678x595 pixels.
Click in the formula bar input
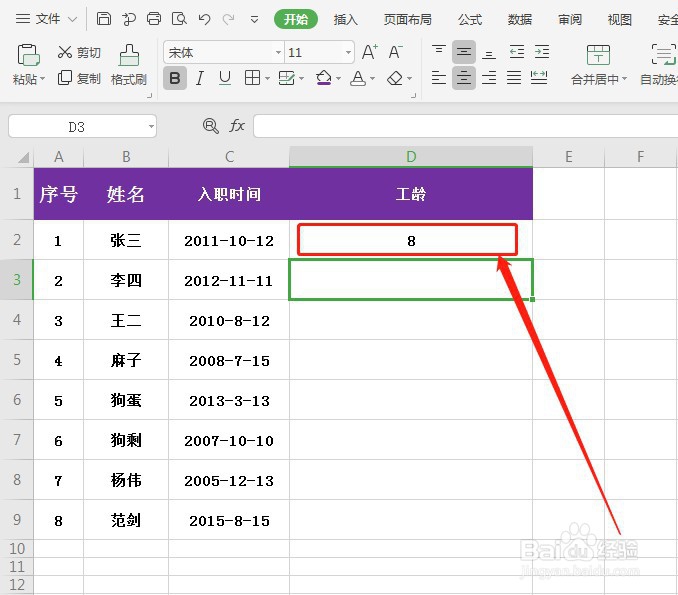pos(466,126)
